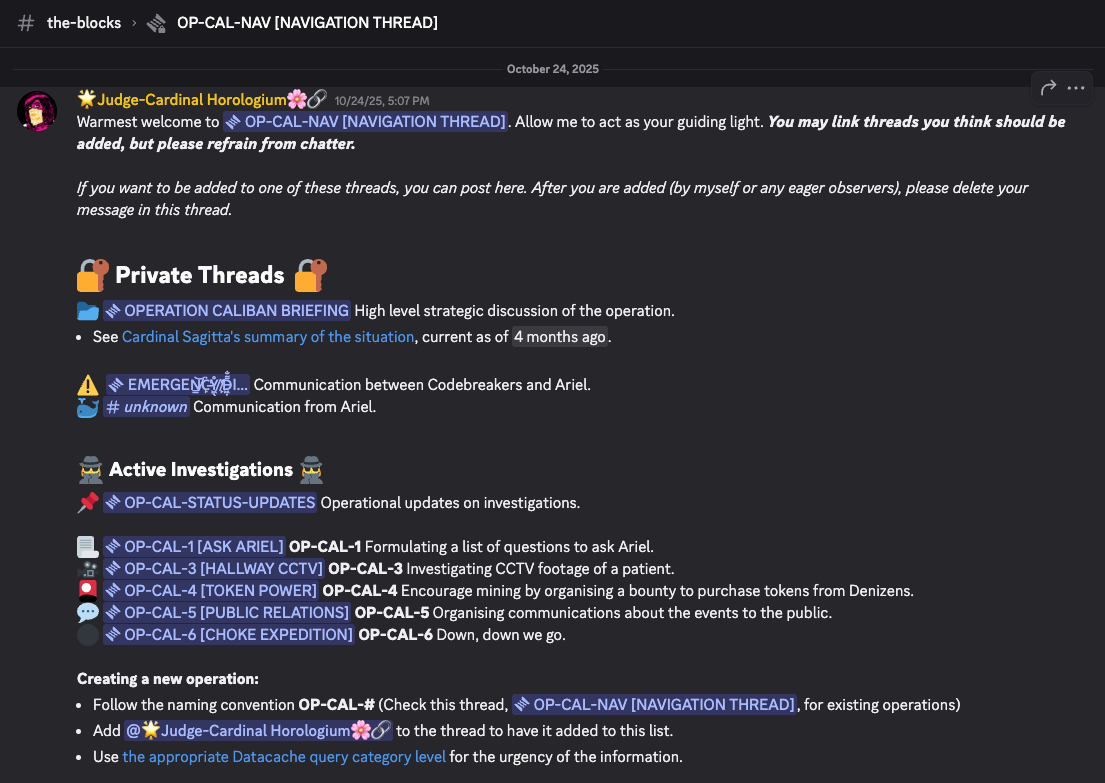Click Judge-Cardinal Horologium's profile avatar

coord(37,110)
